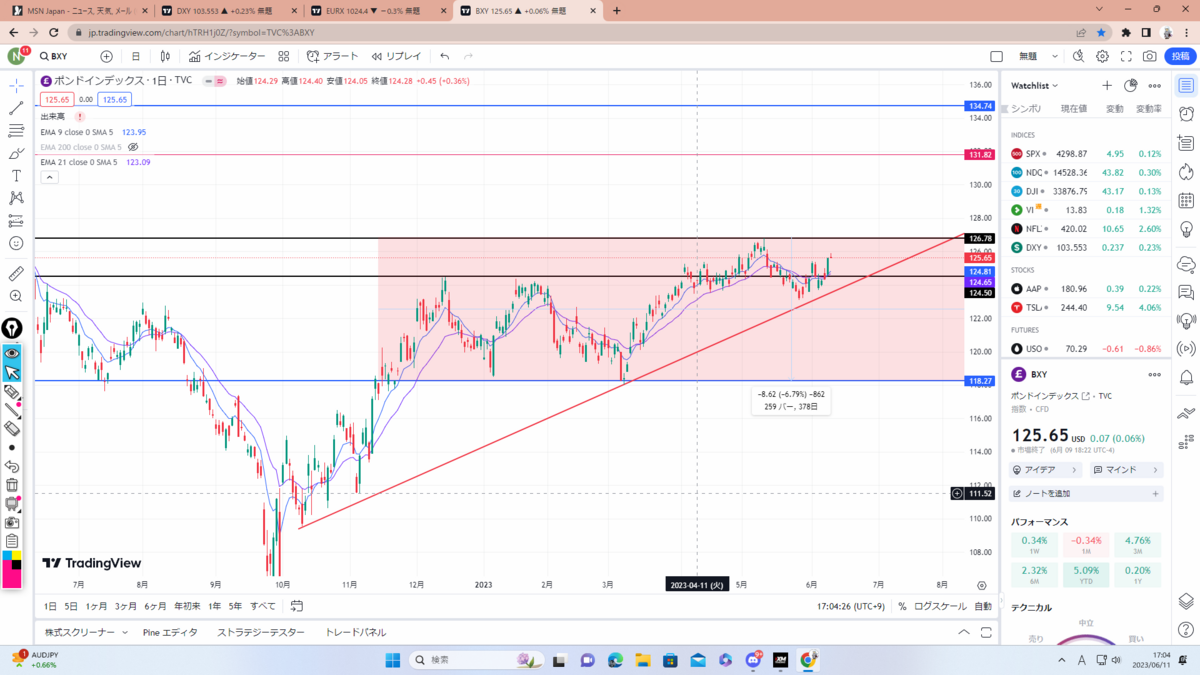Image resolution: width=1200 pixels, height=675 pixels.
Task: Add symbol to Watchlist with plus
Action: point(1107,86)
